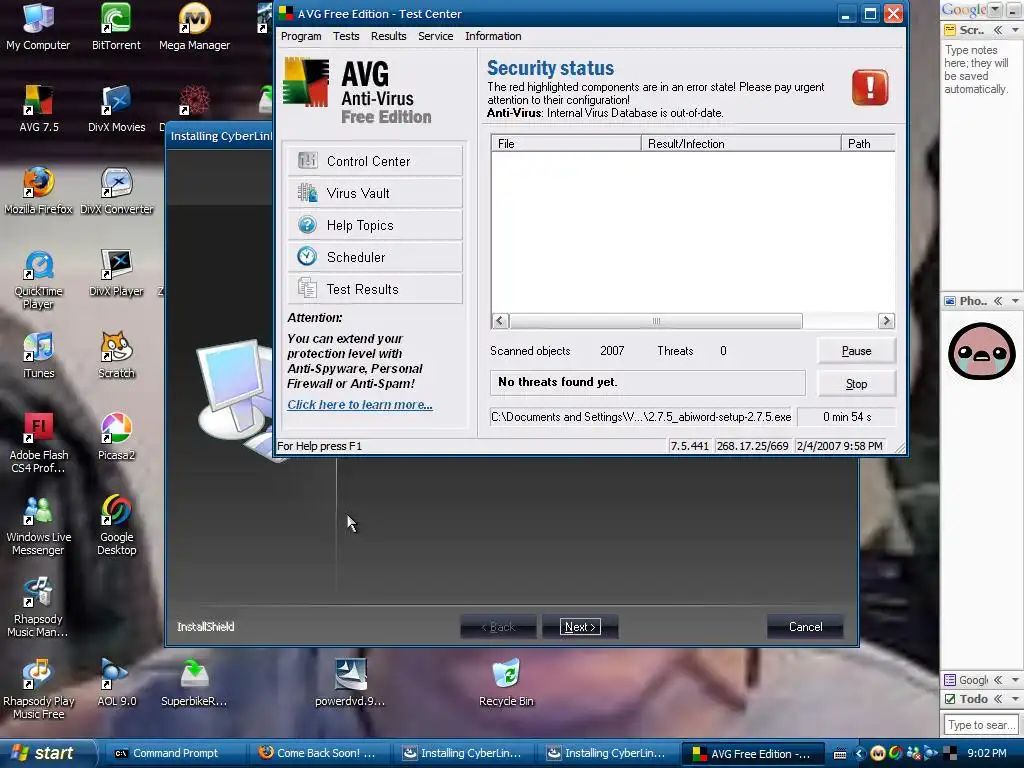1024x768 pixels.
Task: Click the photo thumbnail in Photos gadget
Action: pos(982,351)
